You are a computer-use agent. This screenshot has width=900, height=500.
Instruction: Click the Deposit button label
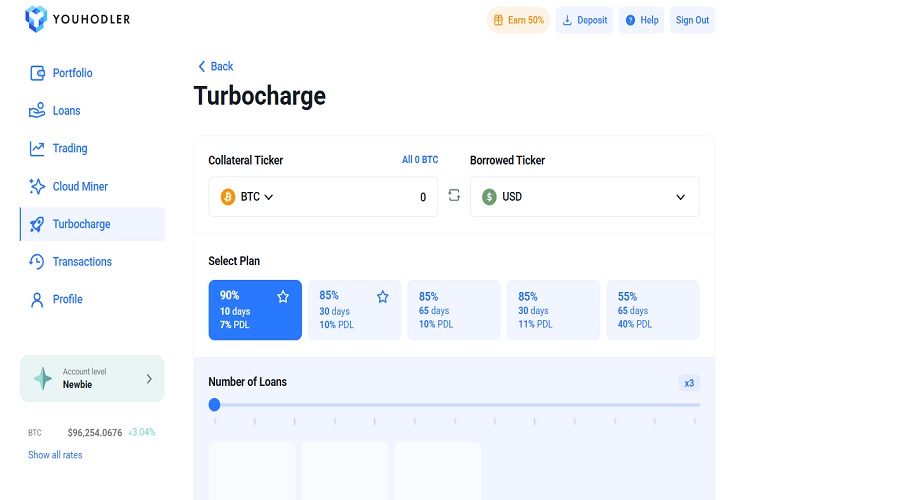point(592,20)
